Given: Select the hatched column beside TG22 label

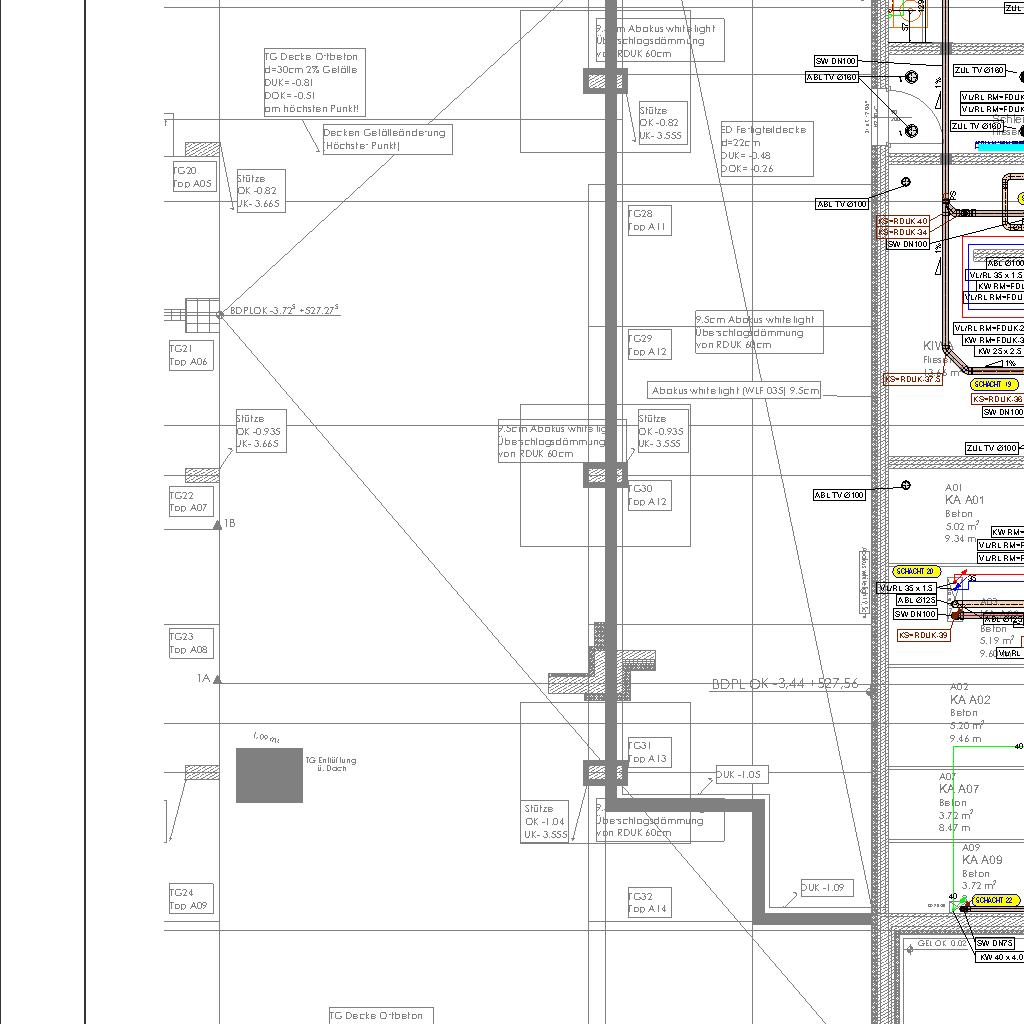Looking at the screenshot, I should pyautogui.click(x=202, y=475).
